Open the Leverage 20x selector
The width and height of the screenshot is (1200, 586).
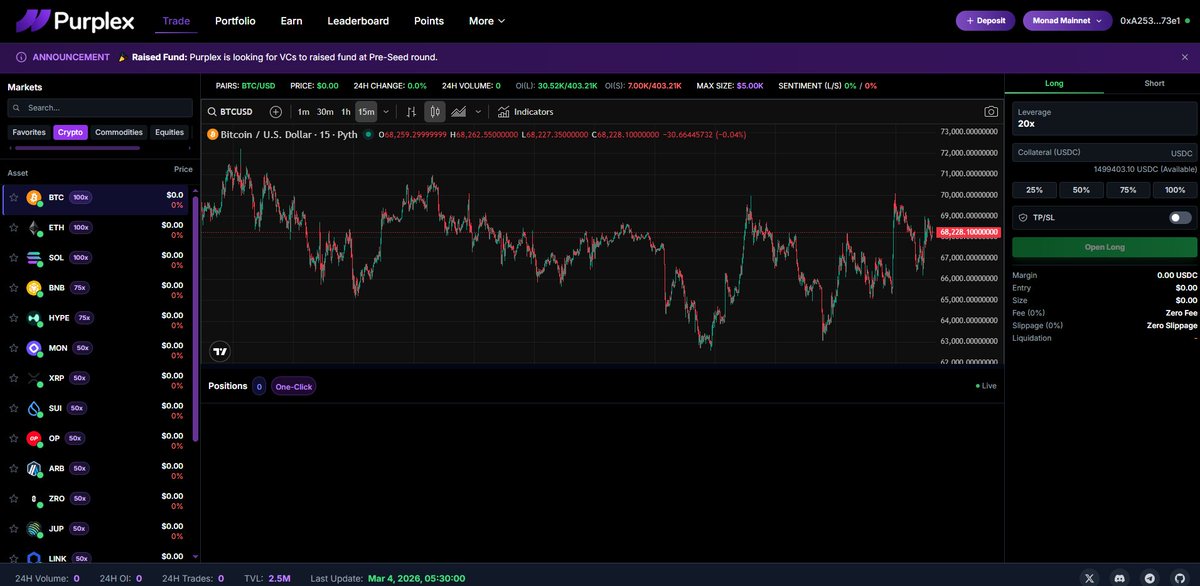(1104, 119)
